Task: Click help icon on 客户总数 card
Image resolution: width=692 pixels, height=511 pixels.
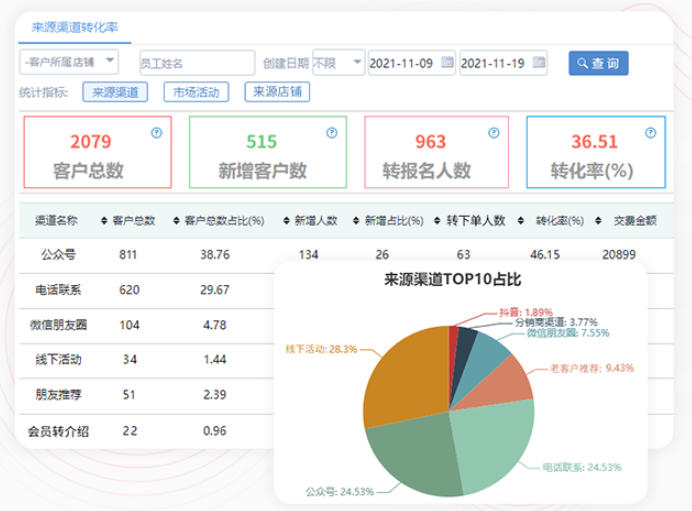Action: point(157,132)
